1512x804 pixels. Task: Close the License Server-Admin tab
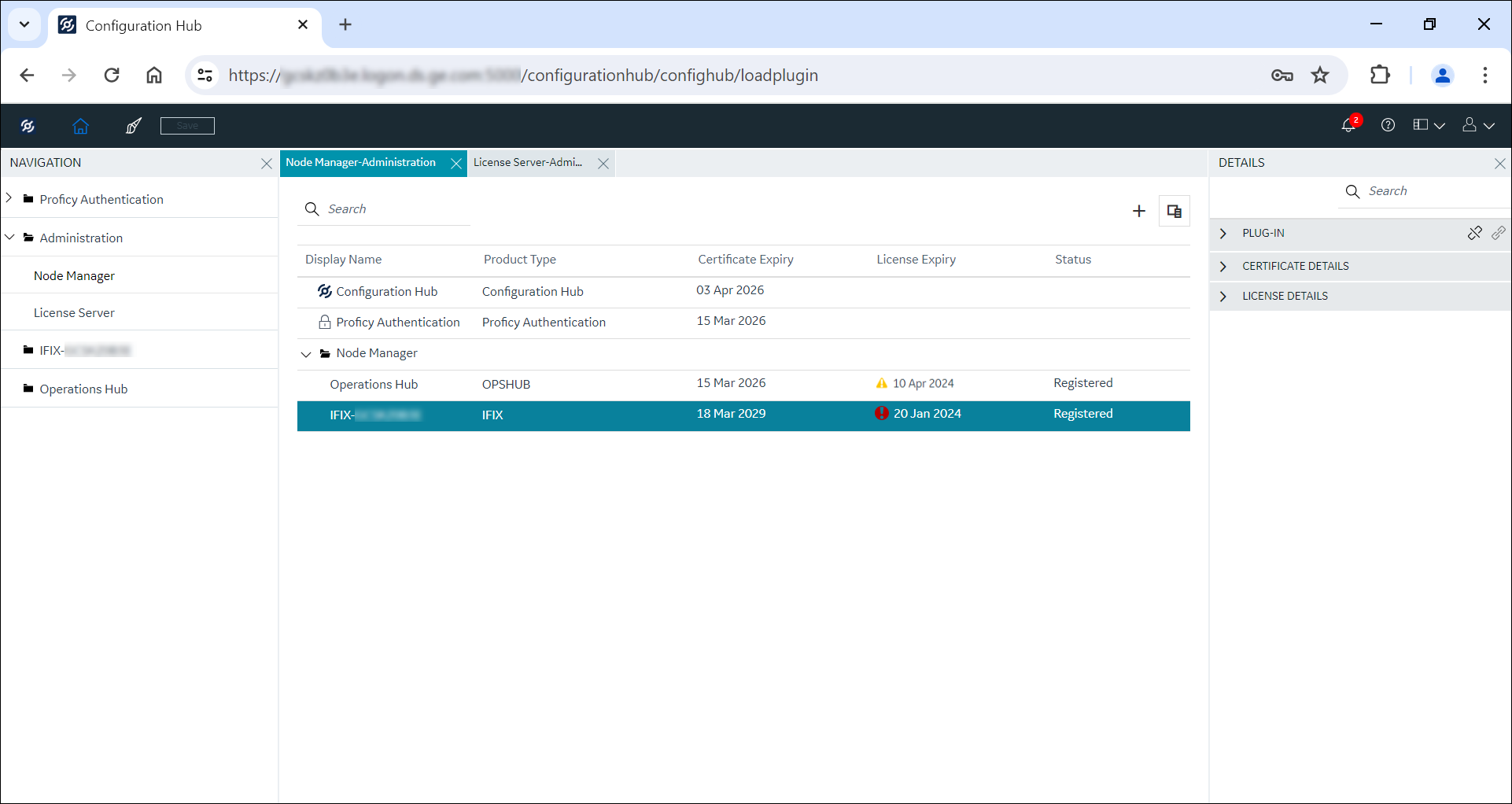pyautogui.click(x=603, y=164)
